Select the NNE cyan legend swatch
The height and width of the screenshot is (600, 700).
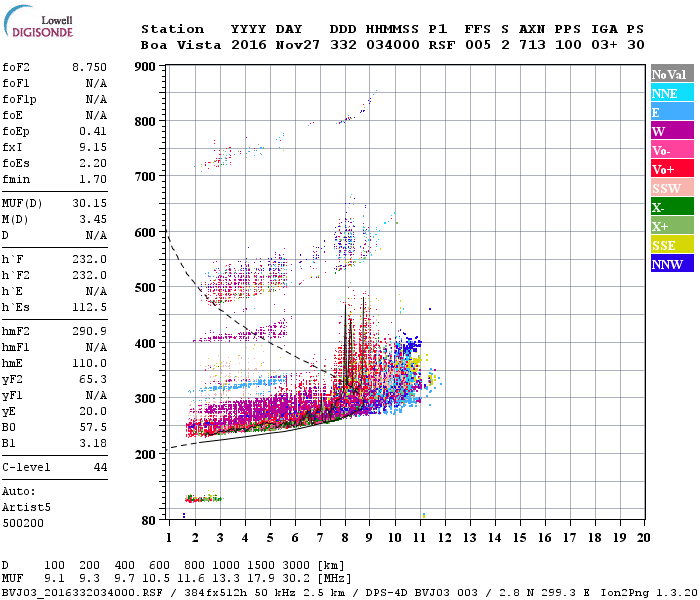pos(672,93)
